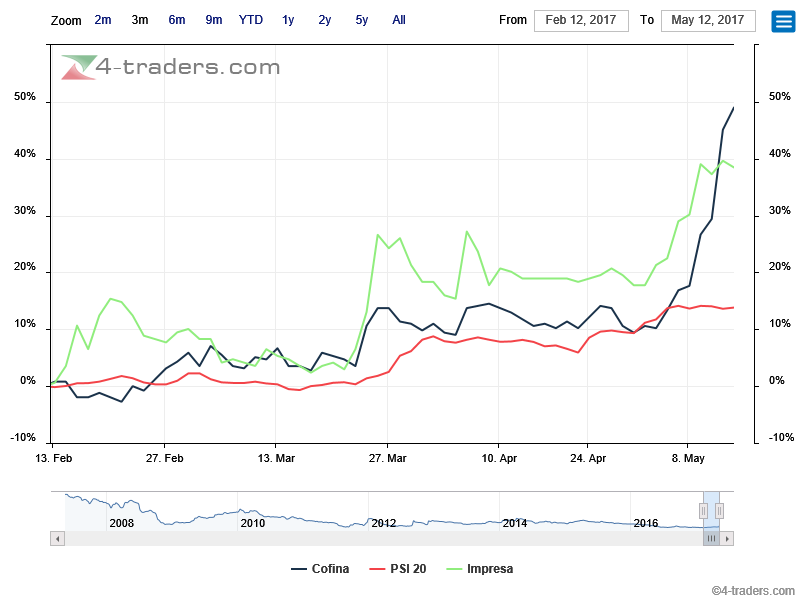
Task: Select the 5y zoom range
Action: point(361,20)
